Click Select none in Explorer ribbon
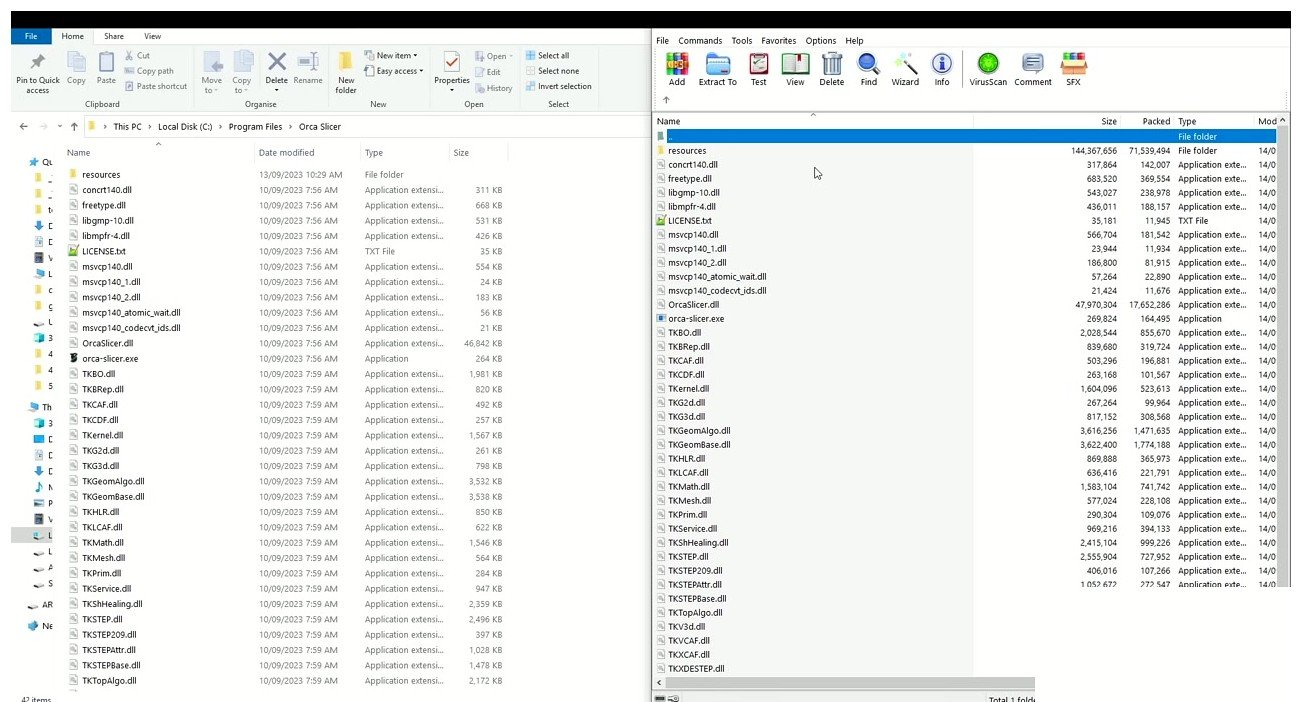This screenshot has width=1302, height=702. pyautogui.click(x=551, y=71)
